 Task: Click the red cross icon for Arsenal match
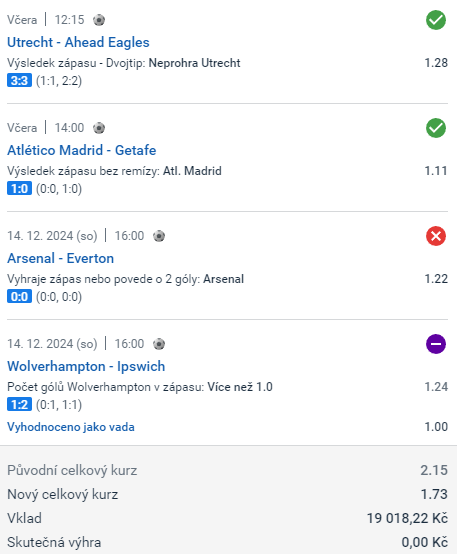436,236
